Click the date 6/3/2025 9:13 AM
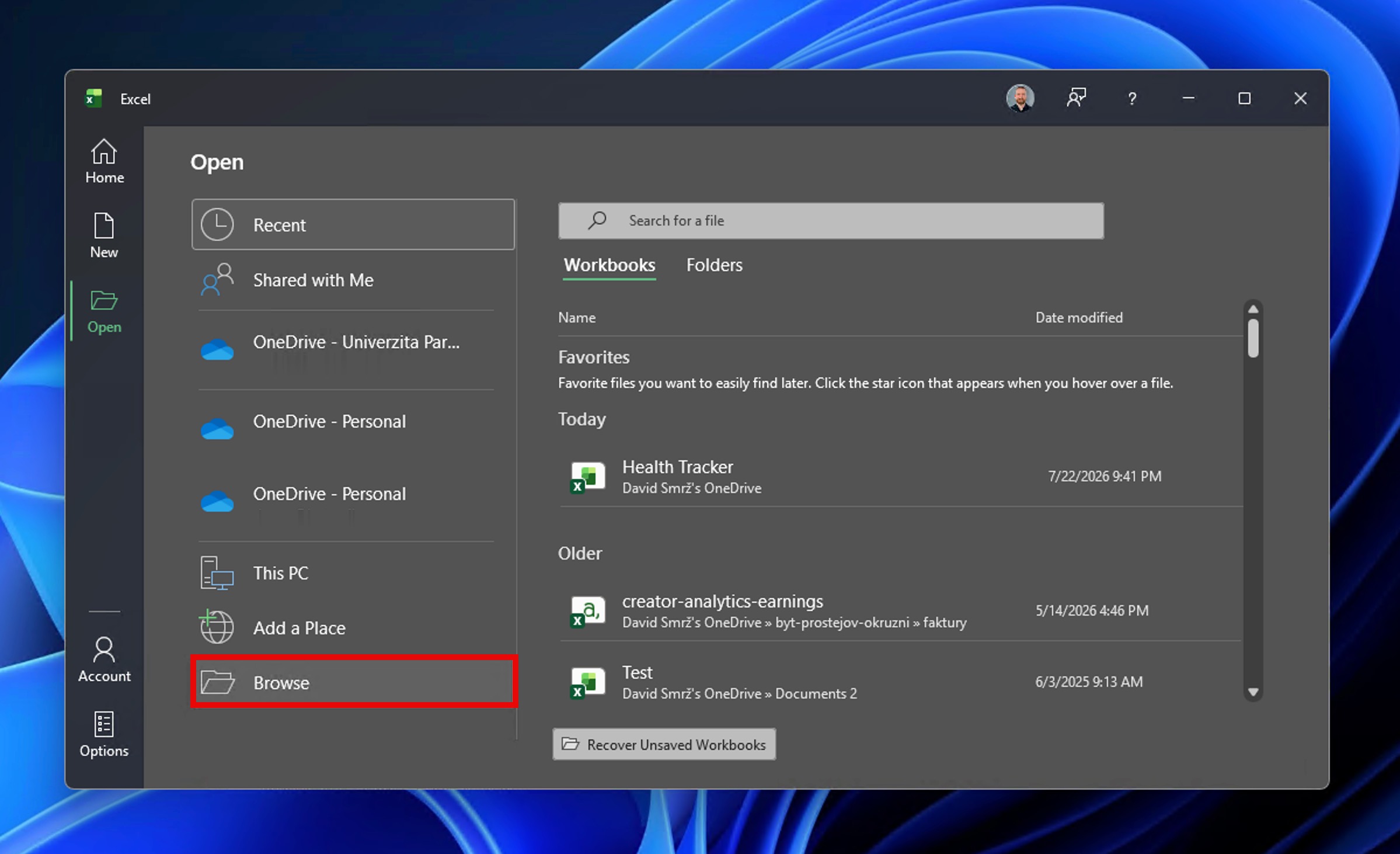Screen dimensions: 1400x854 [1089, 682]
